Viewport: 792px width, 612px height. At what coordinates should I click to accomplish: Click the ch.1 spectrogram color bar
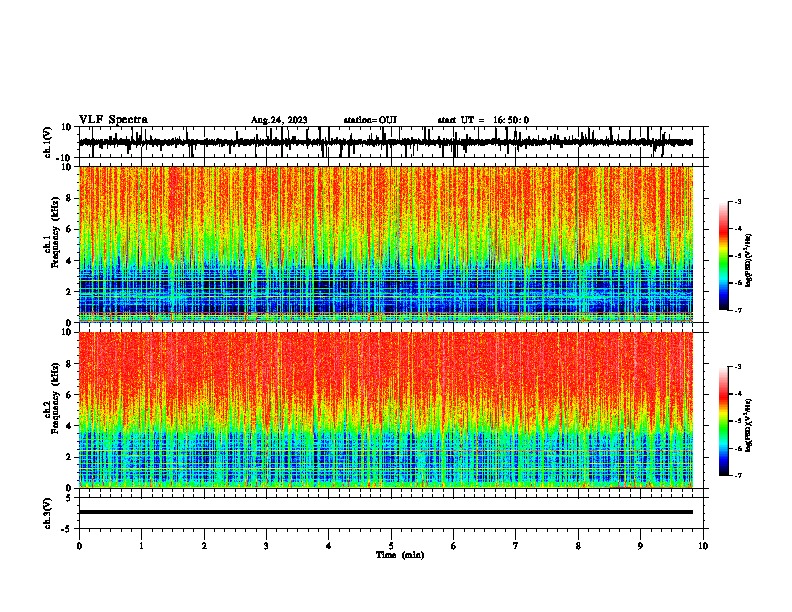tap(724, 256)
